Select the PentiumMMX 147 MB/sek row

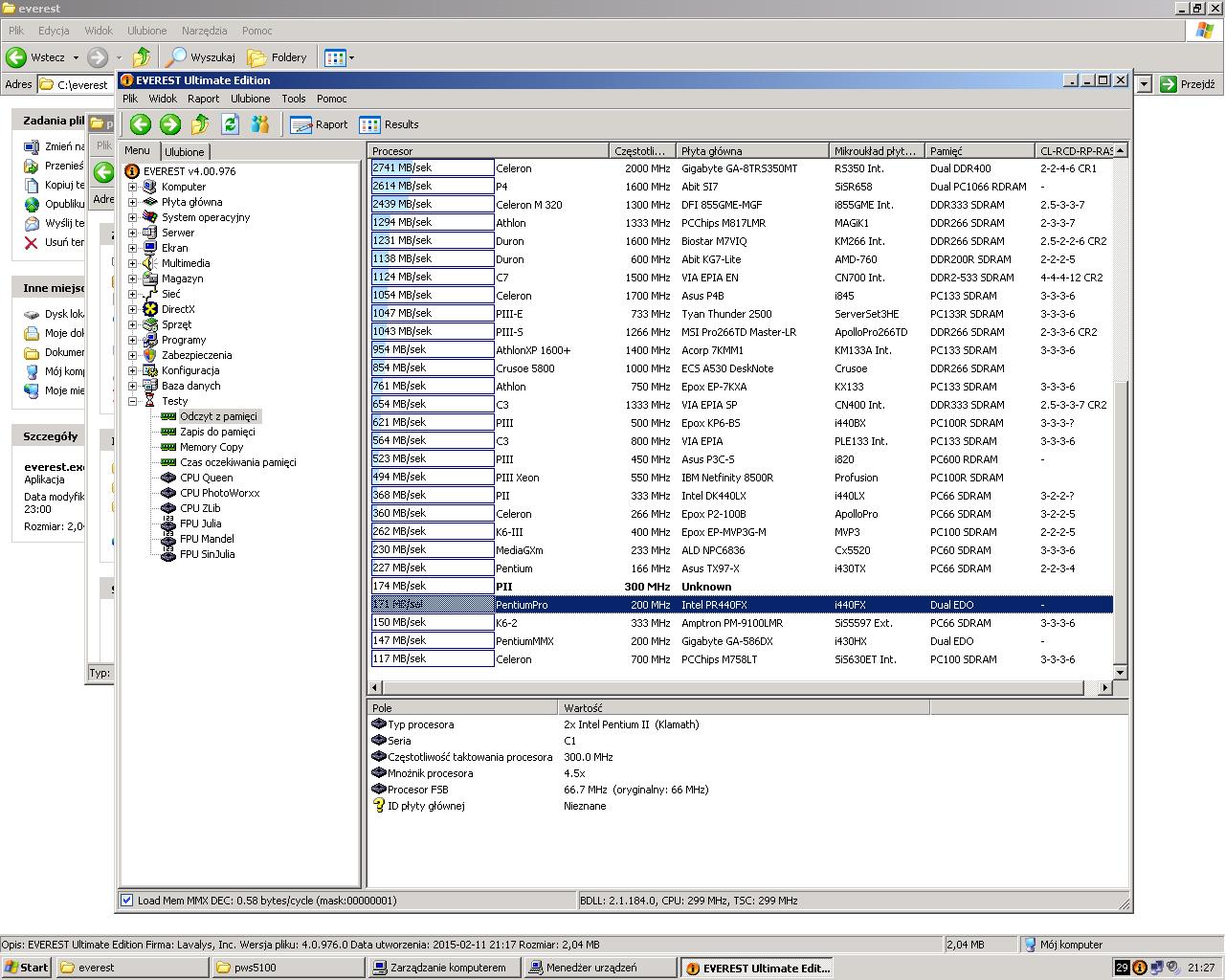tap(741, 641)
